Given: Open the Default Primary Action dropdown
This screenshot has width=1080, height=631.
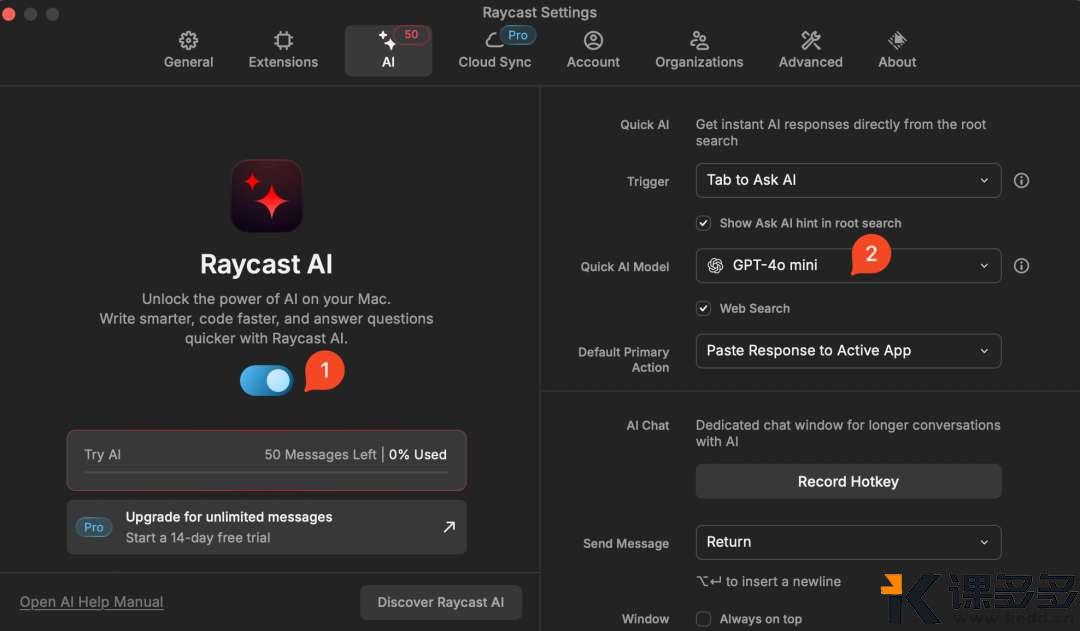Looking at the screenshot, I should pyautogui.click(x=848, y=351).
